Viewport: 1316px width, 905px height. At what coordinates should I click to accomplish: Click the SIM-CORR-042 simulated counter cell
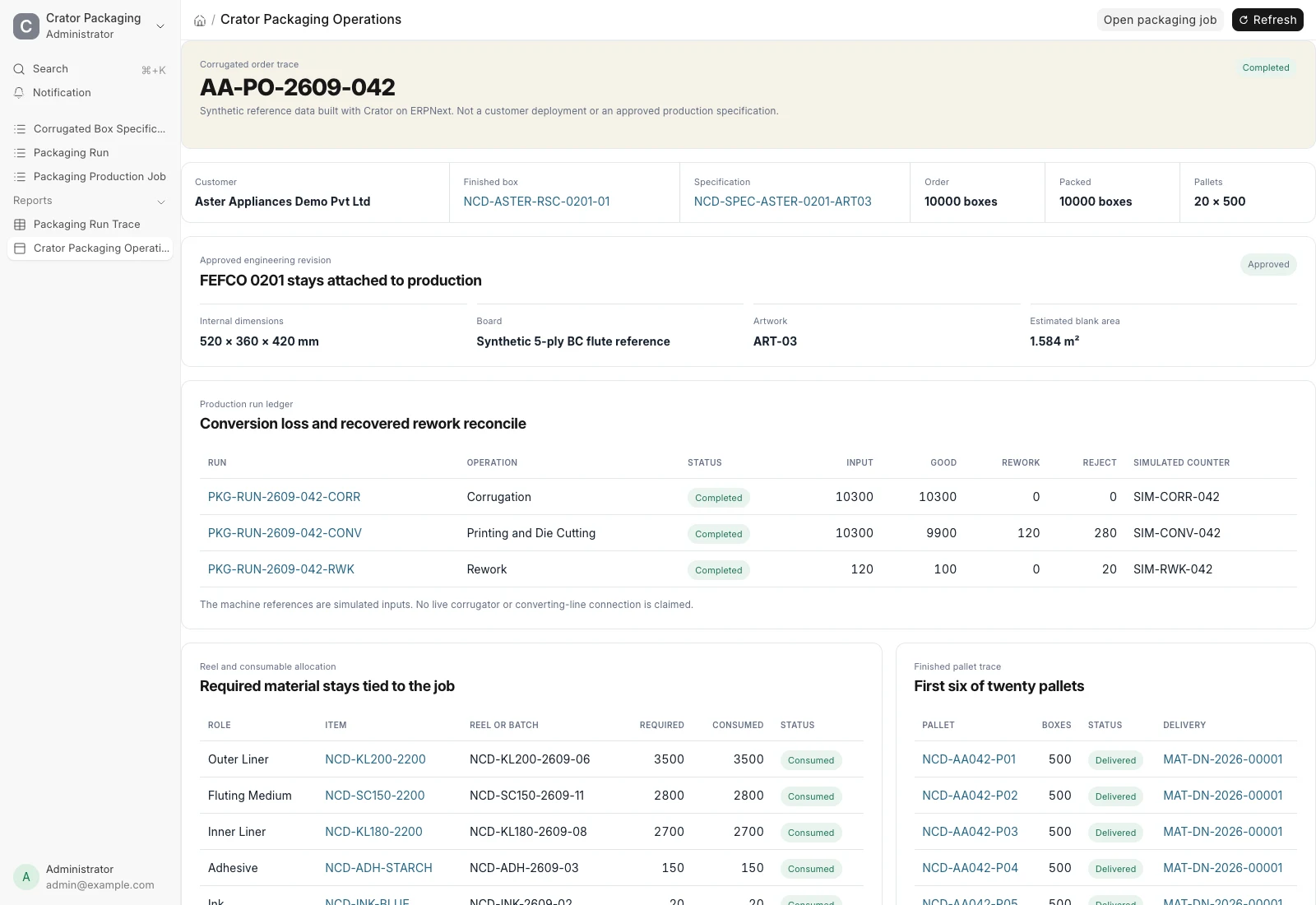(1176, 497)
